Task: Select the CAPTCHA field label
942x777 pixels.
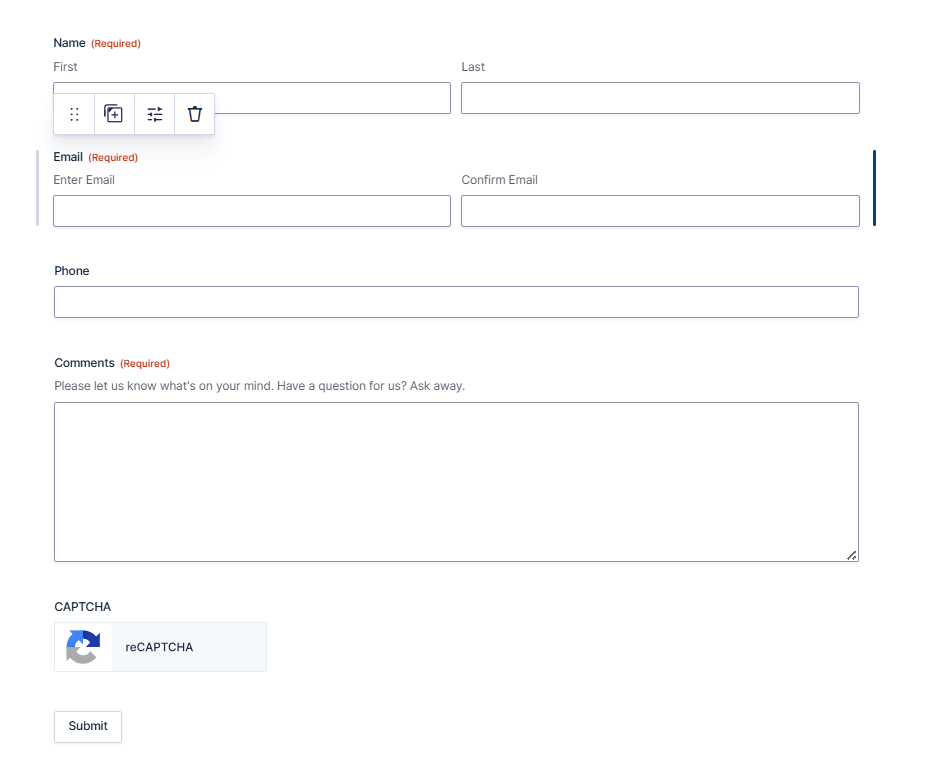Action: pyautogui.click(x=82, y=607)
